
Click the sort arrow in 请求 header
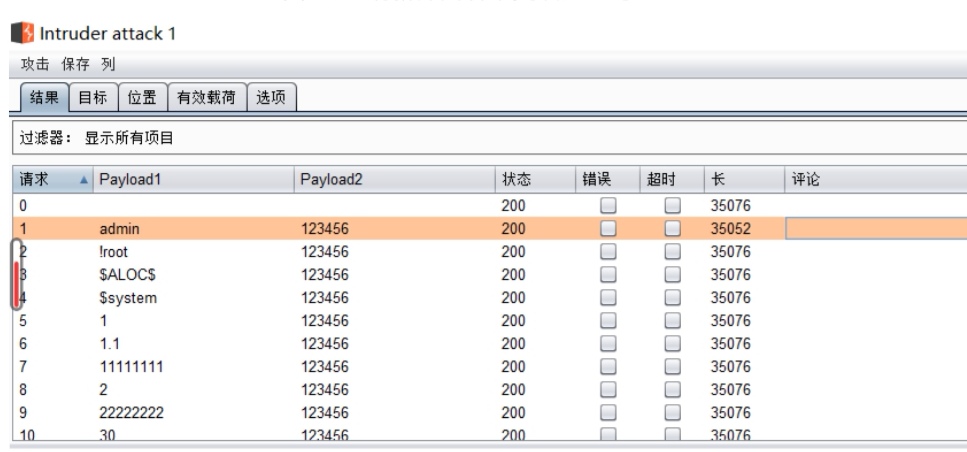point(84,180)
